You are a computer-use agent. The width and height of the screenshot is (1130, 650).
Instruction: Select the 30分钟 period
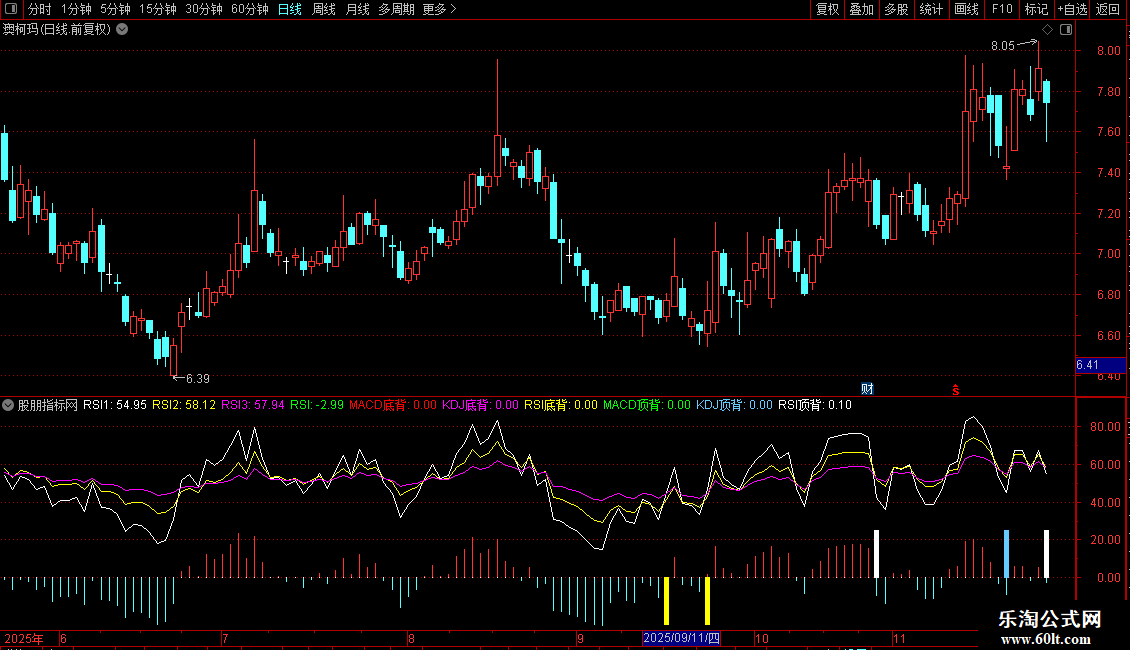click(x=204, y=9)
